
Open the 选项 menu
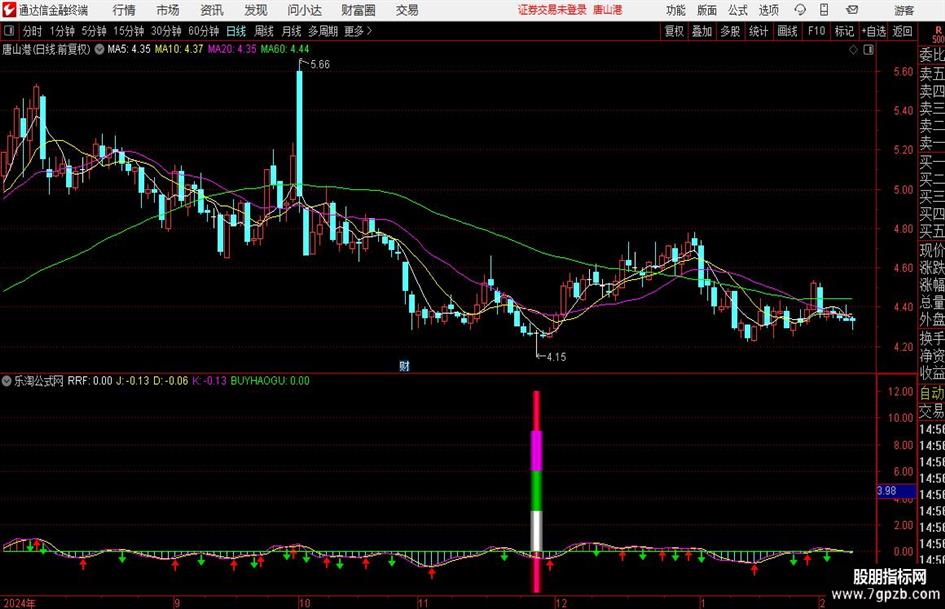[x=768, y=10]
